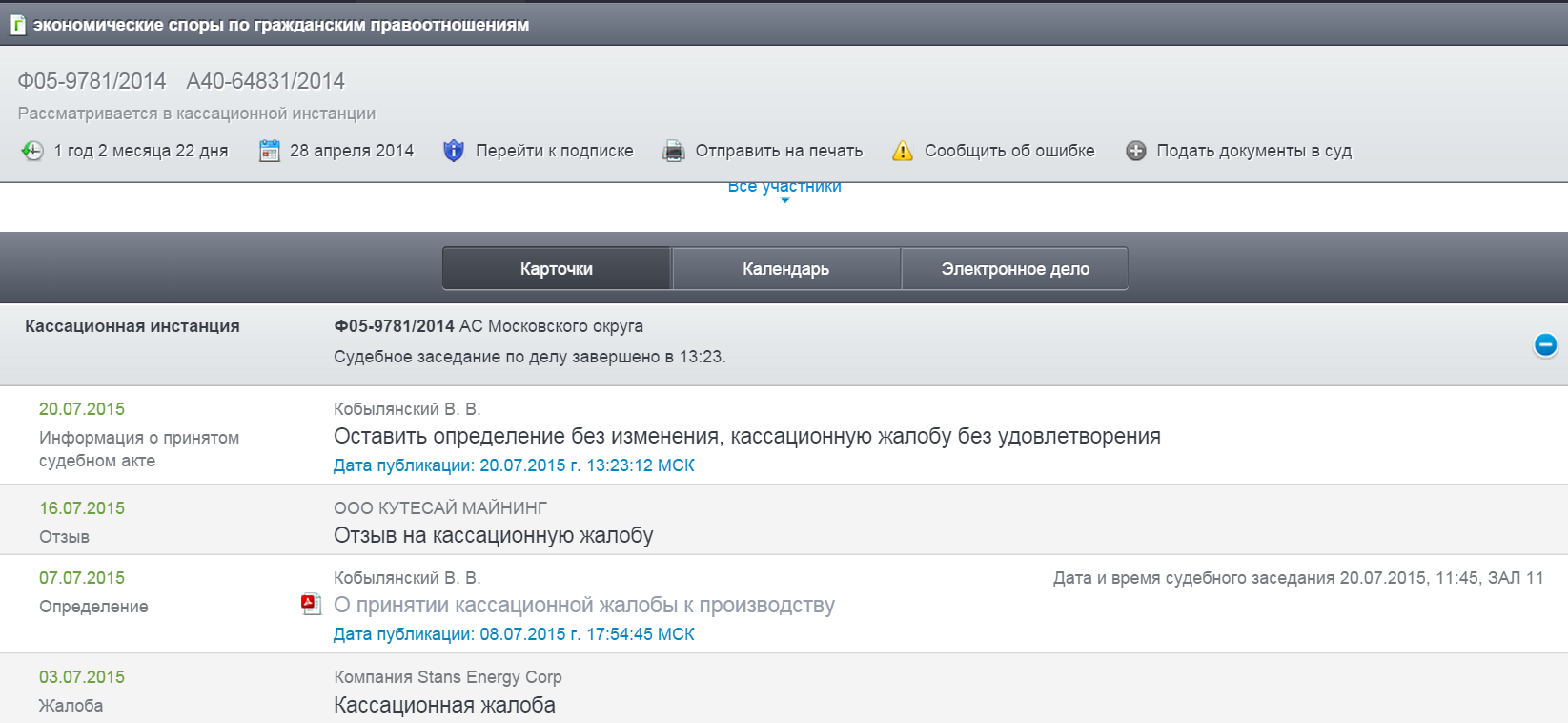This screenshot has width=1568, height=723.
Task: Click the green document icon in header
Action: pos(17,25)
